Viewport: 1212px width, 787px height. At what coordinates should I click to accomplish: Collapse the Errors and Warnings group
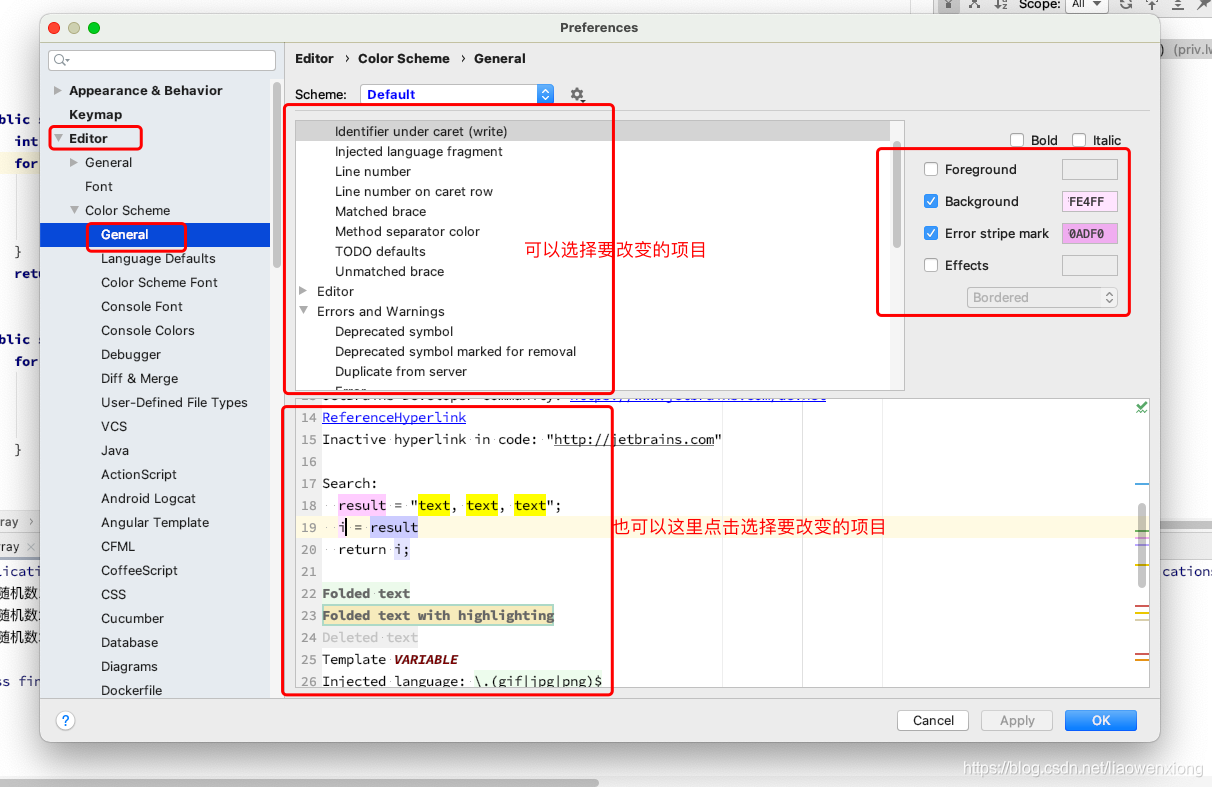pos(303,311)
